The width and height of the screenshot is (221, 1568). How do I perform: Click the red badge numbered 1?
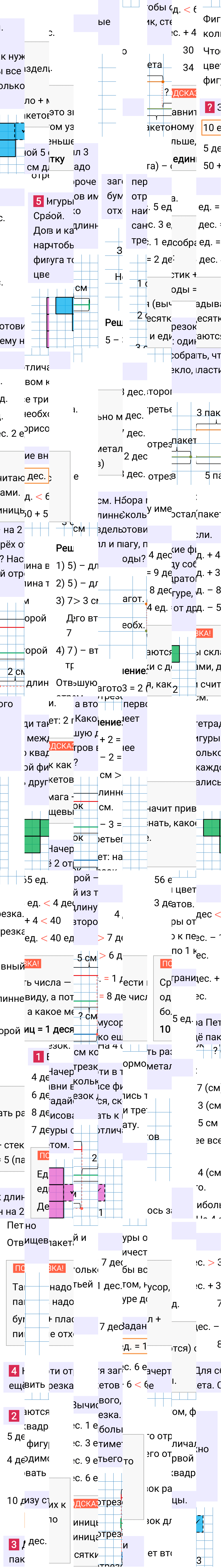point(38,1057)
